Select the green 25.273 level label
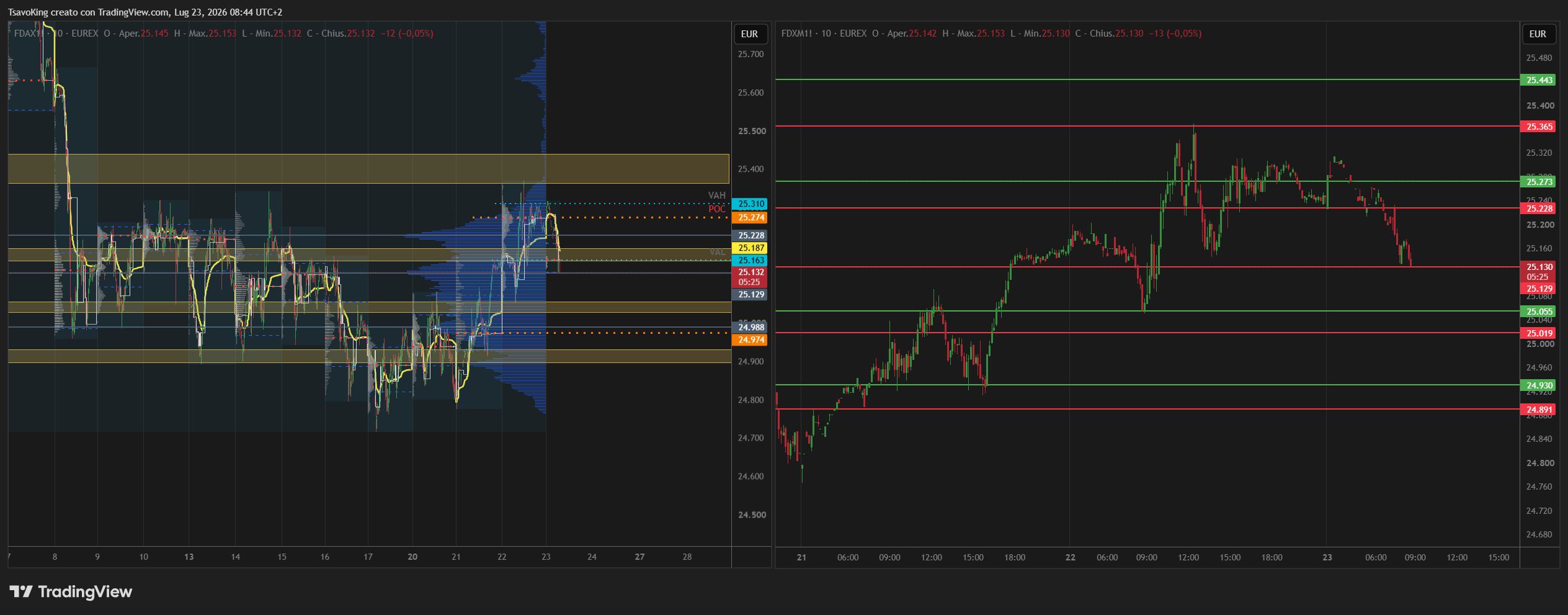The width and height of the screenshot is (1568, 615). (1538, 182)
